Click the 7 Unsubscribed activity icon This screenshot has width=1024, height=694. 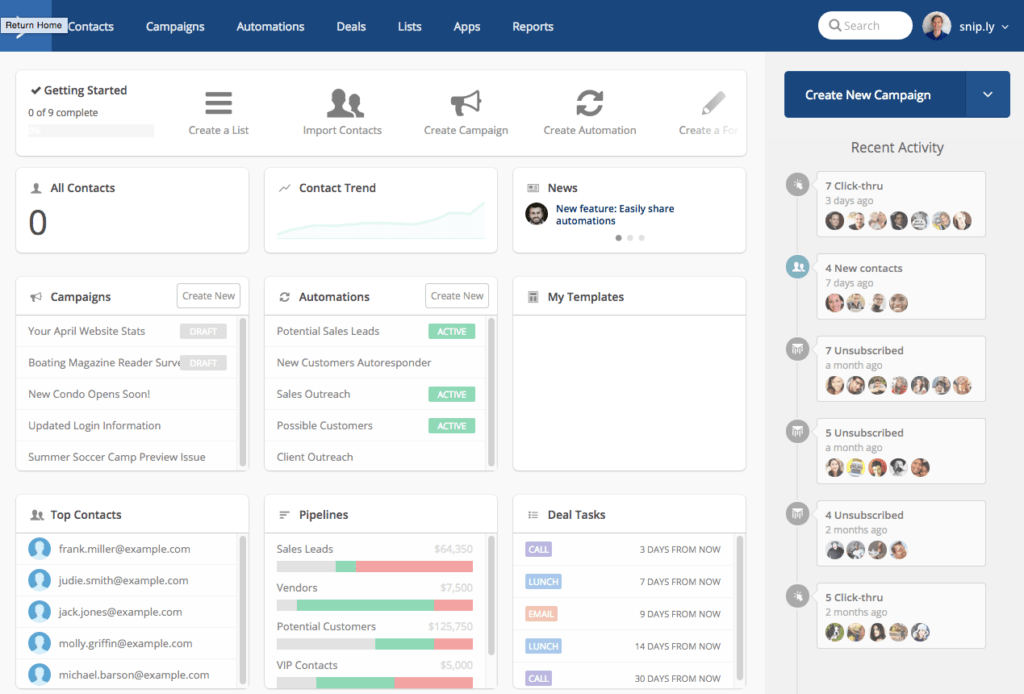(x=797, y=349)
